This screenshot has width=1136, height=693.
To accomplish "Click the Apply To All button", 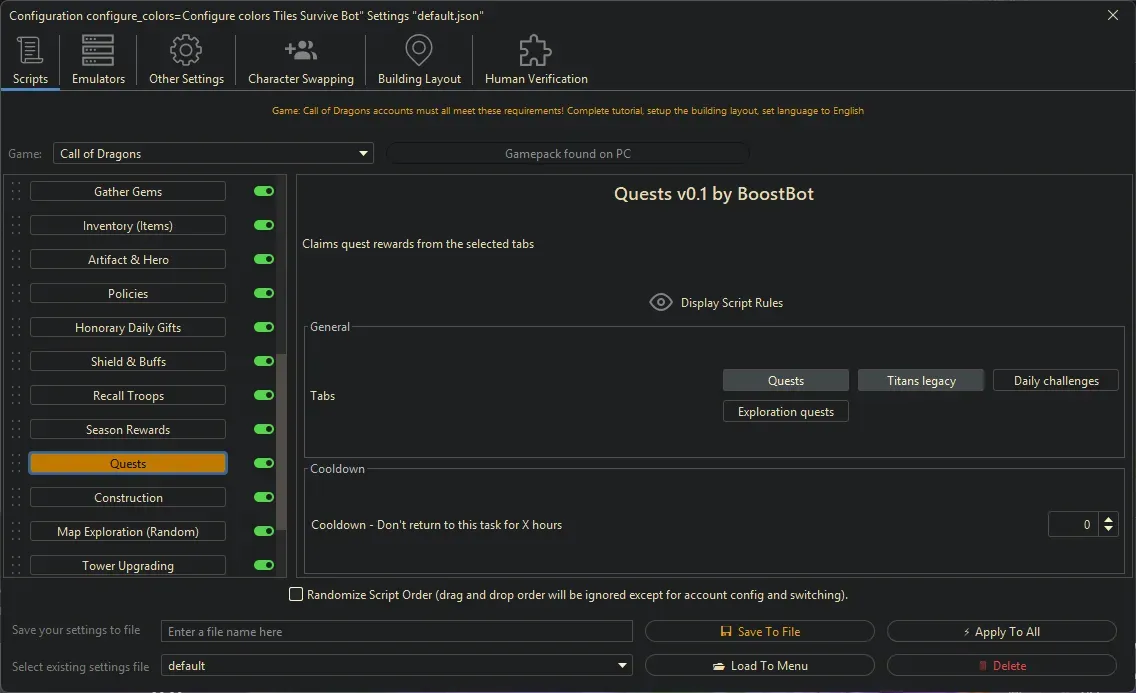I will click(1001, 631).
